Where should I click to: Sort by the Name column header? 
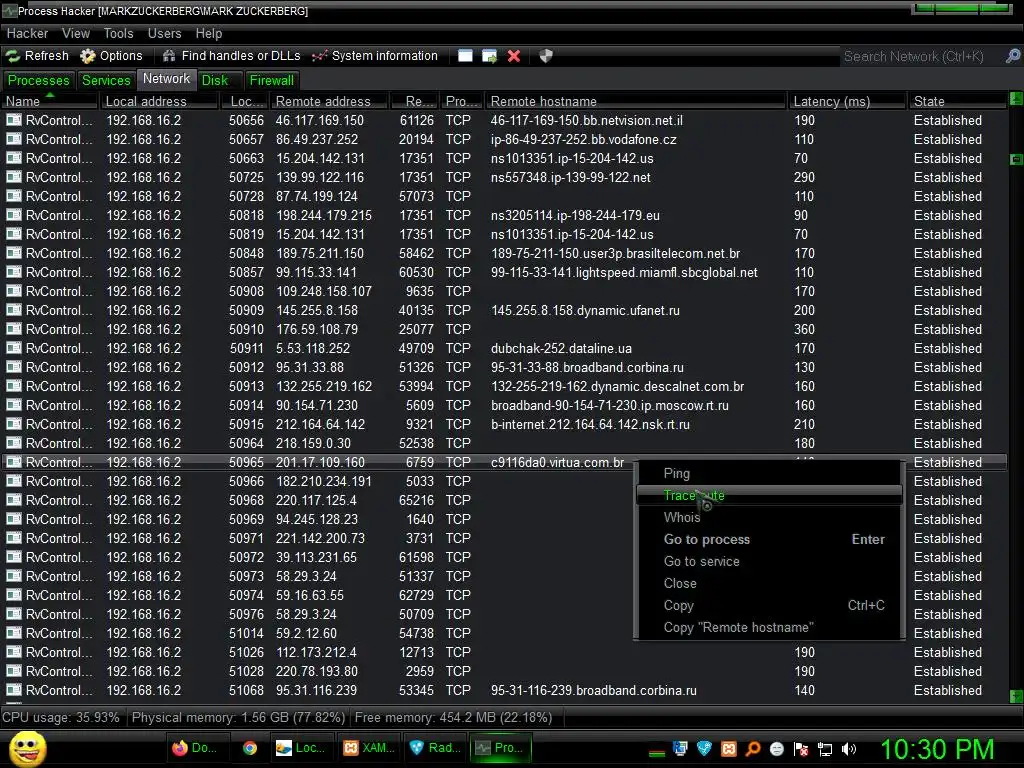(x=49, y=101)
